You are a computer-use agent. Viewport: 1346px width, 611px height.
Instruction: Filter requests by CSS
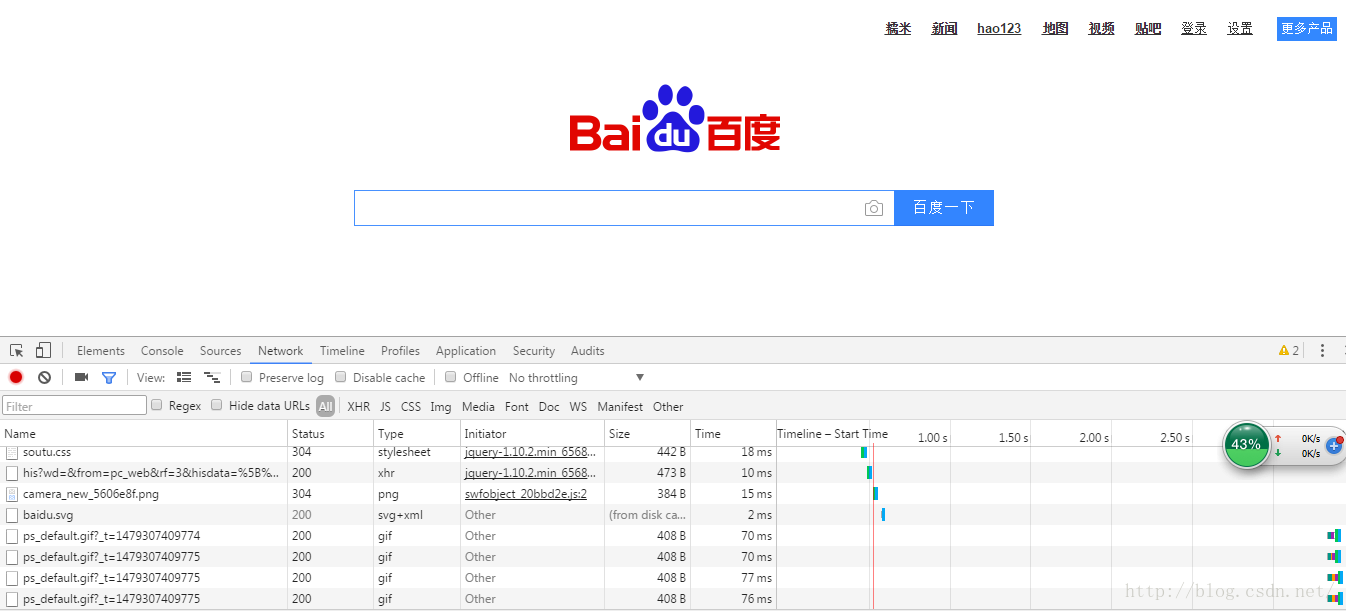point(411,407)
